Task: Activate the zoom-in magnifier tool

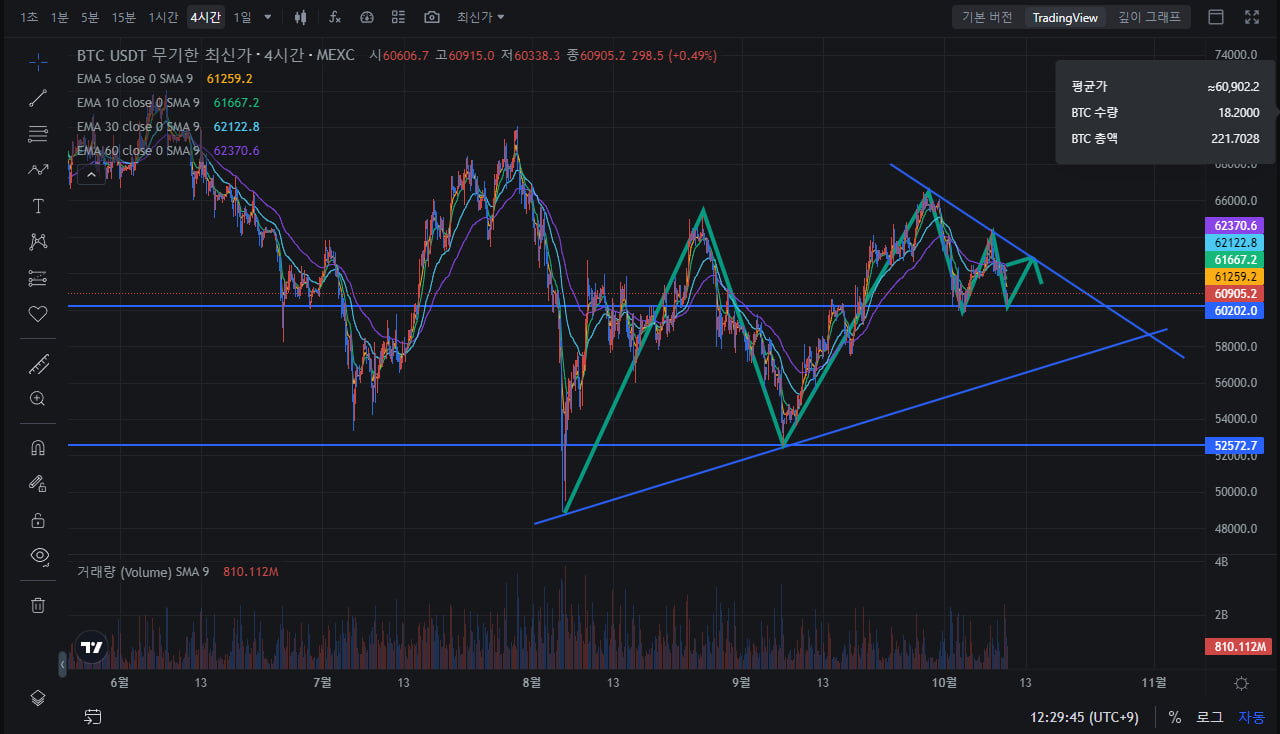Action: (x=38, y=399)
